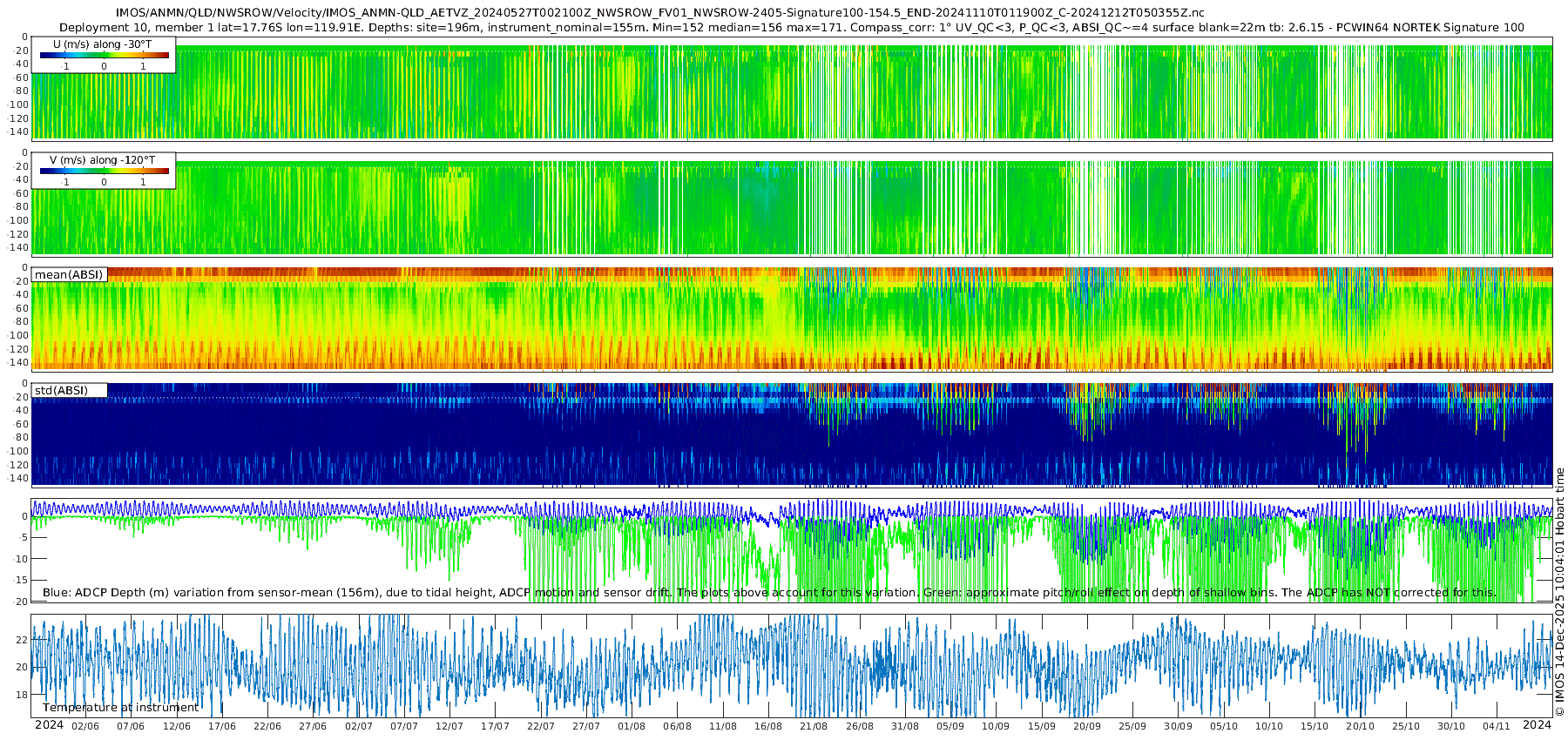This screenshot has width=1568, height=740.
Task: Click the 01/08 date tick label
Action: (x=632, y=726)
